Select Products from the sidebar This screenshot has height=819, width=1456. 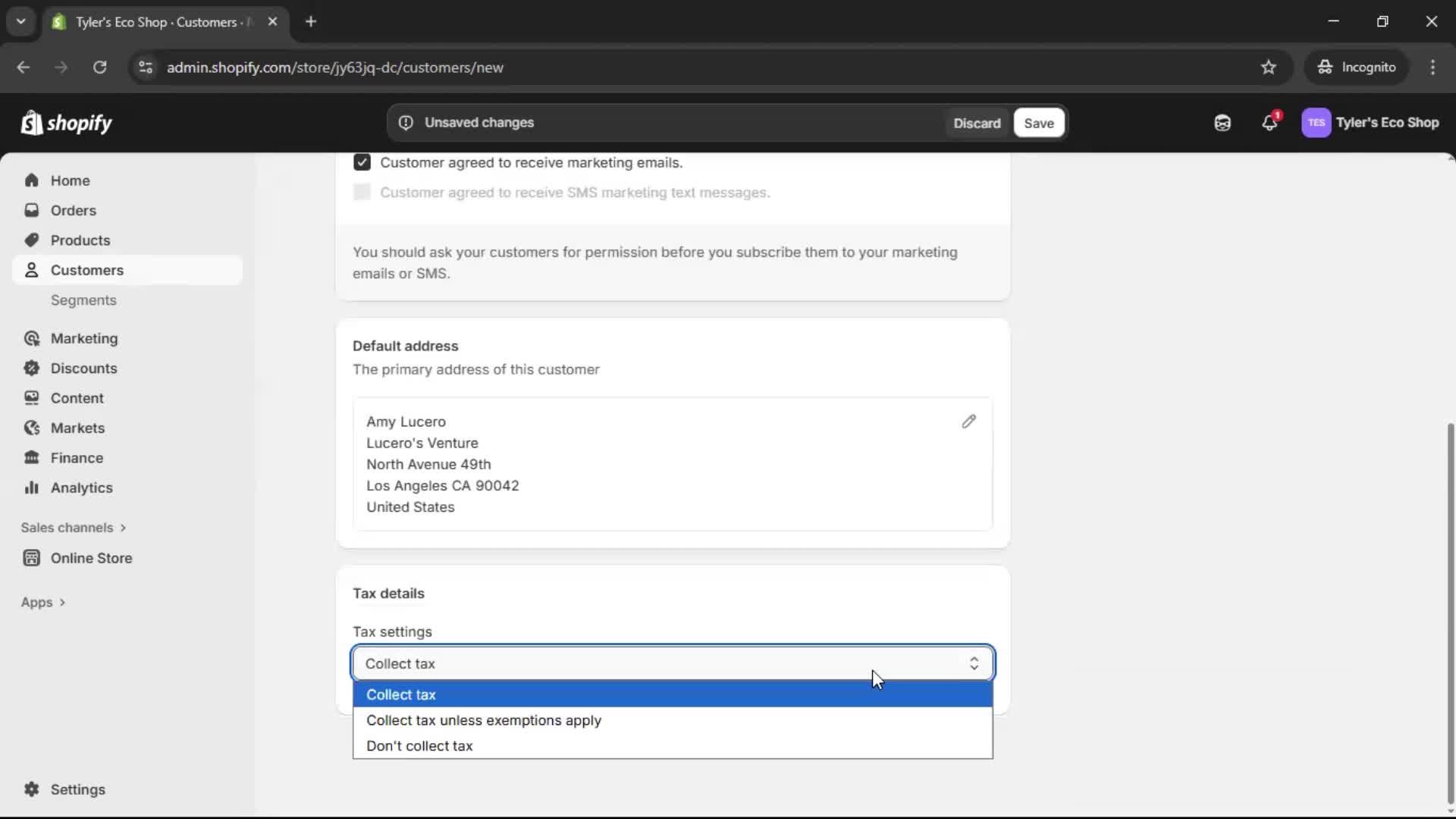click(x=80, y=240)
